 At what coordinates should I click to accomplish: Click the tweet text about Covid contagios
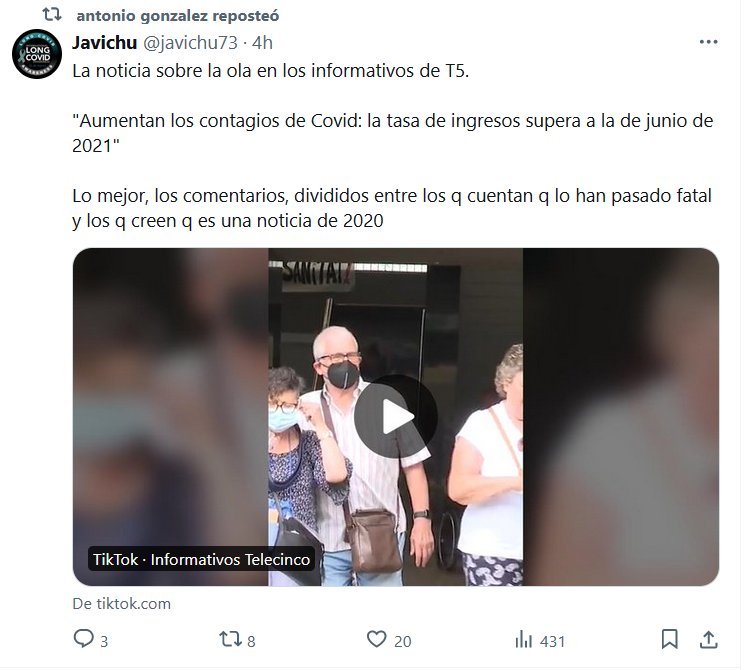[392, 133]
